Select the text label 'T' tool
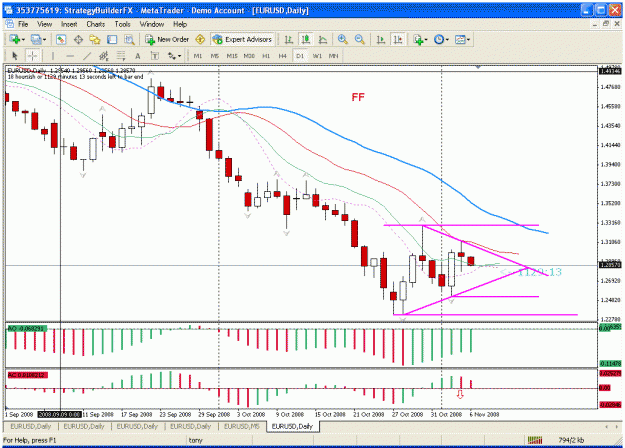The image size is (625, 448). point(155,56)
